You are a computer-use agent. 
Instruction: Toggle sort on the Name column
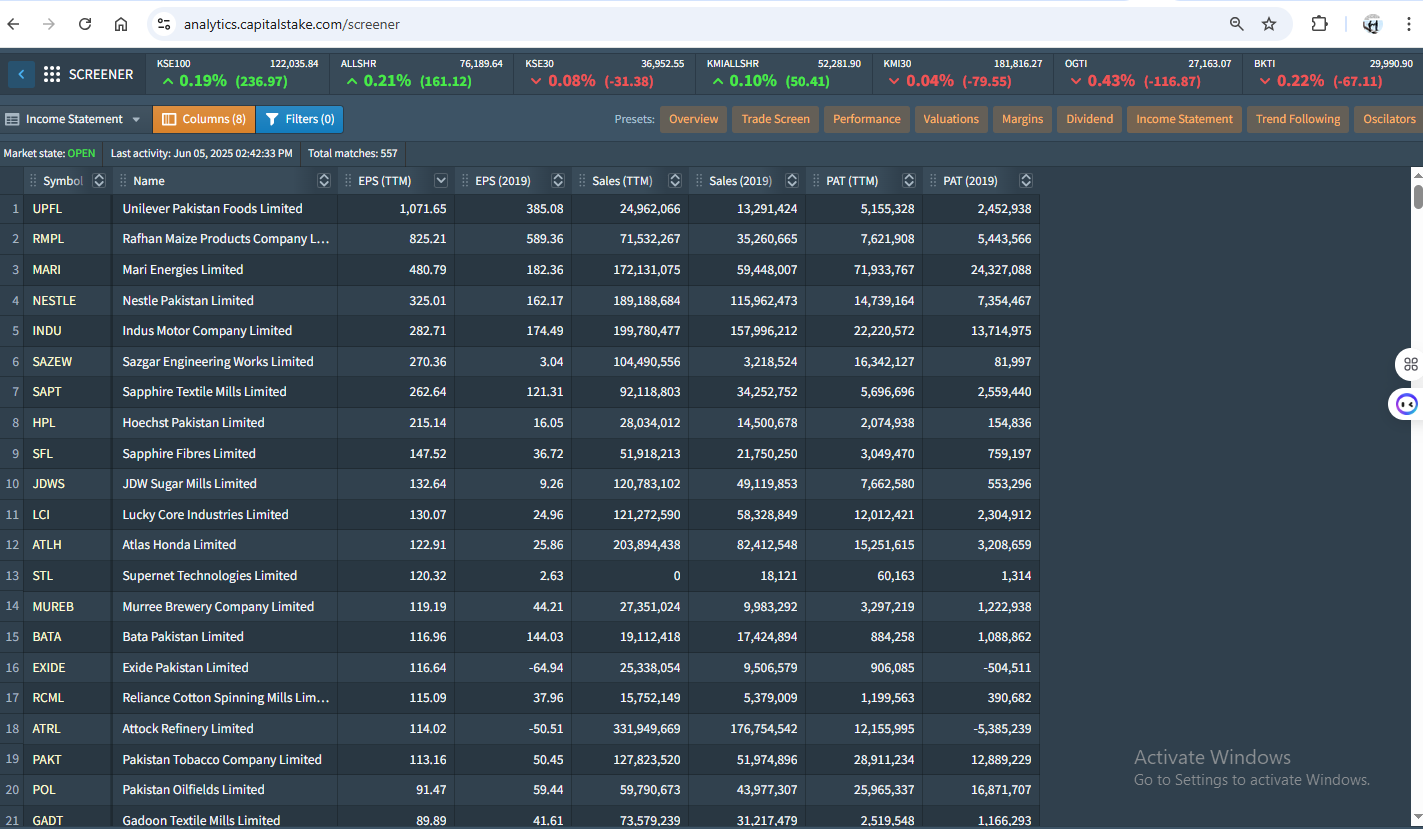[324, 181]
